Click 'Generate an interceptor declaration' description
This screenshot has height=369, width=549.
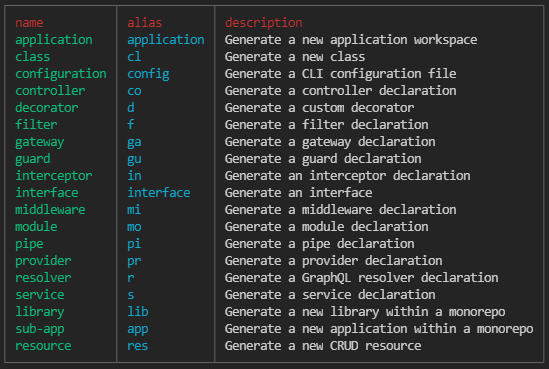point(347,176)
